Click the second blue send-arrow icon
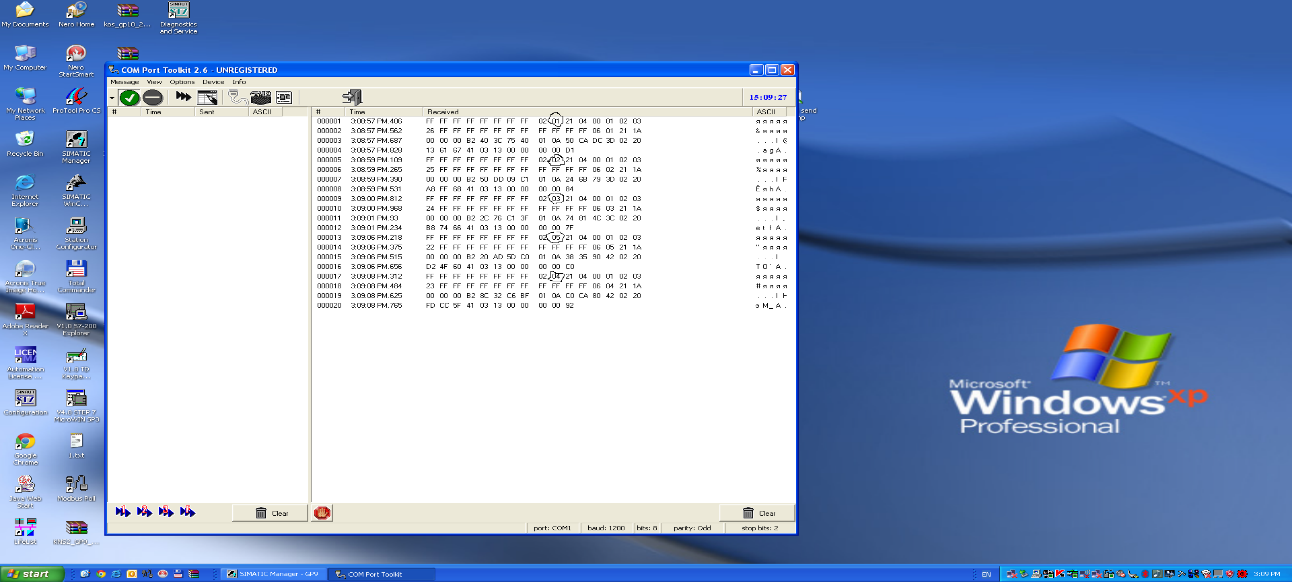The image size is (1292, 582). click(144, 512)
